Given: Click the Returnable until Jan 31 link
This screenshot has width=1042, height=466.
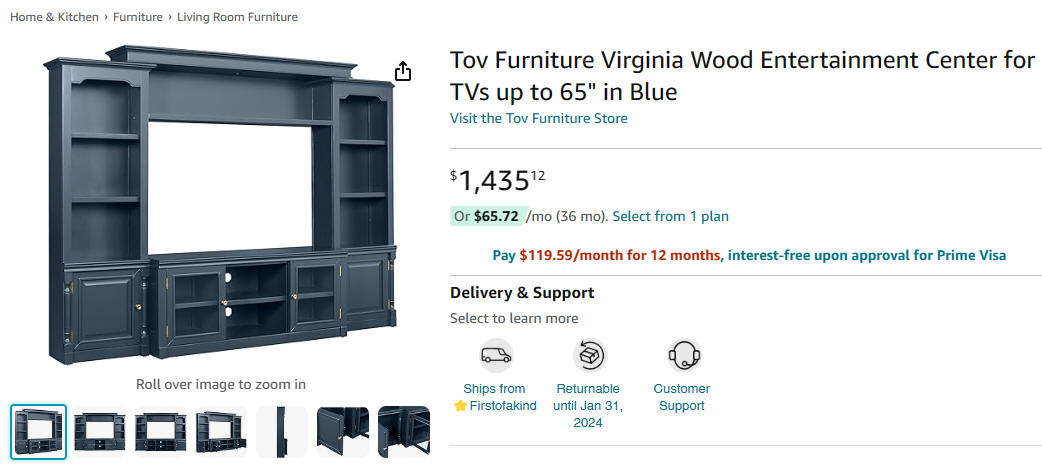Looking at the screenshot, I should pos(588,406).
